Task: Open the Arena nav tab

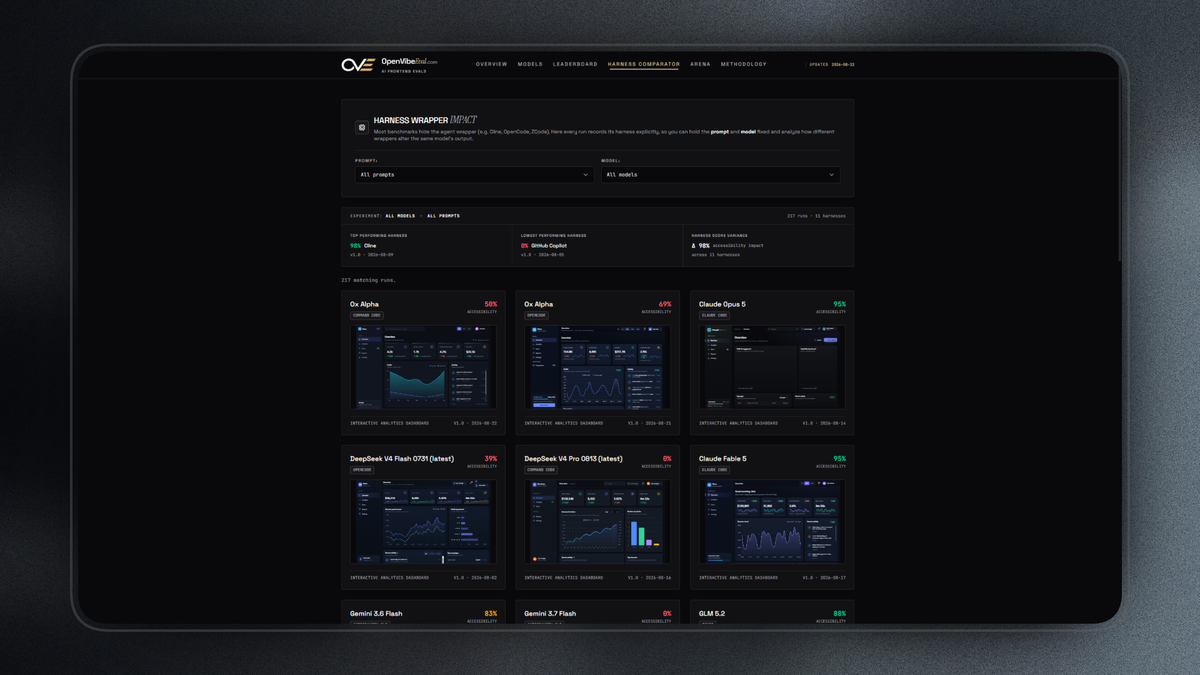Action: tap(700, 64)
